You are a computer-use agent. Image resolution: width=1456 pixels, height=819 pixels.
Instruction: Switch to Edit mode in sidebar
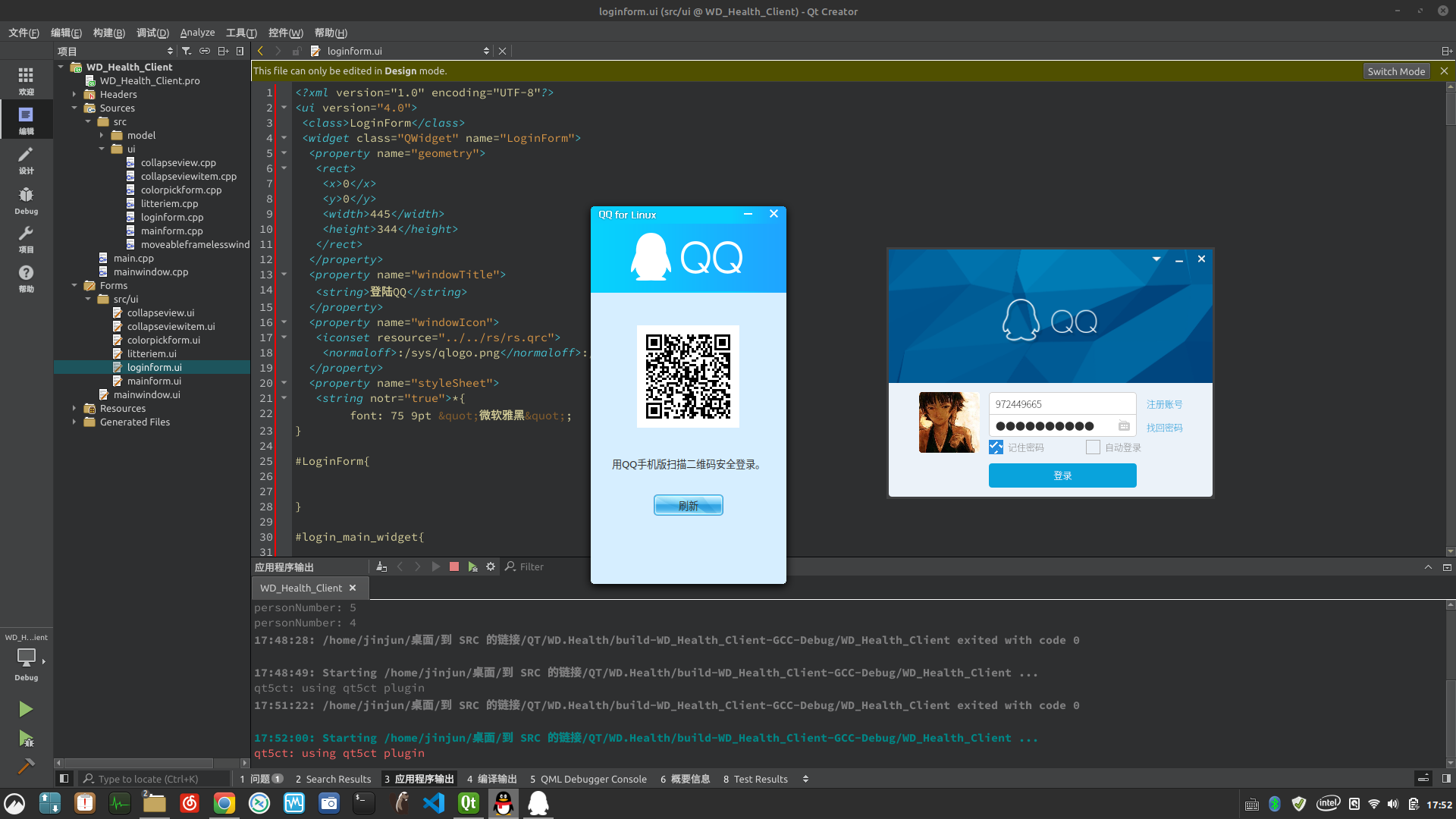click(x=26, y=120)
